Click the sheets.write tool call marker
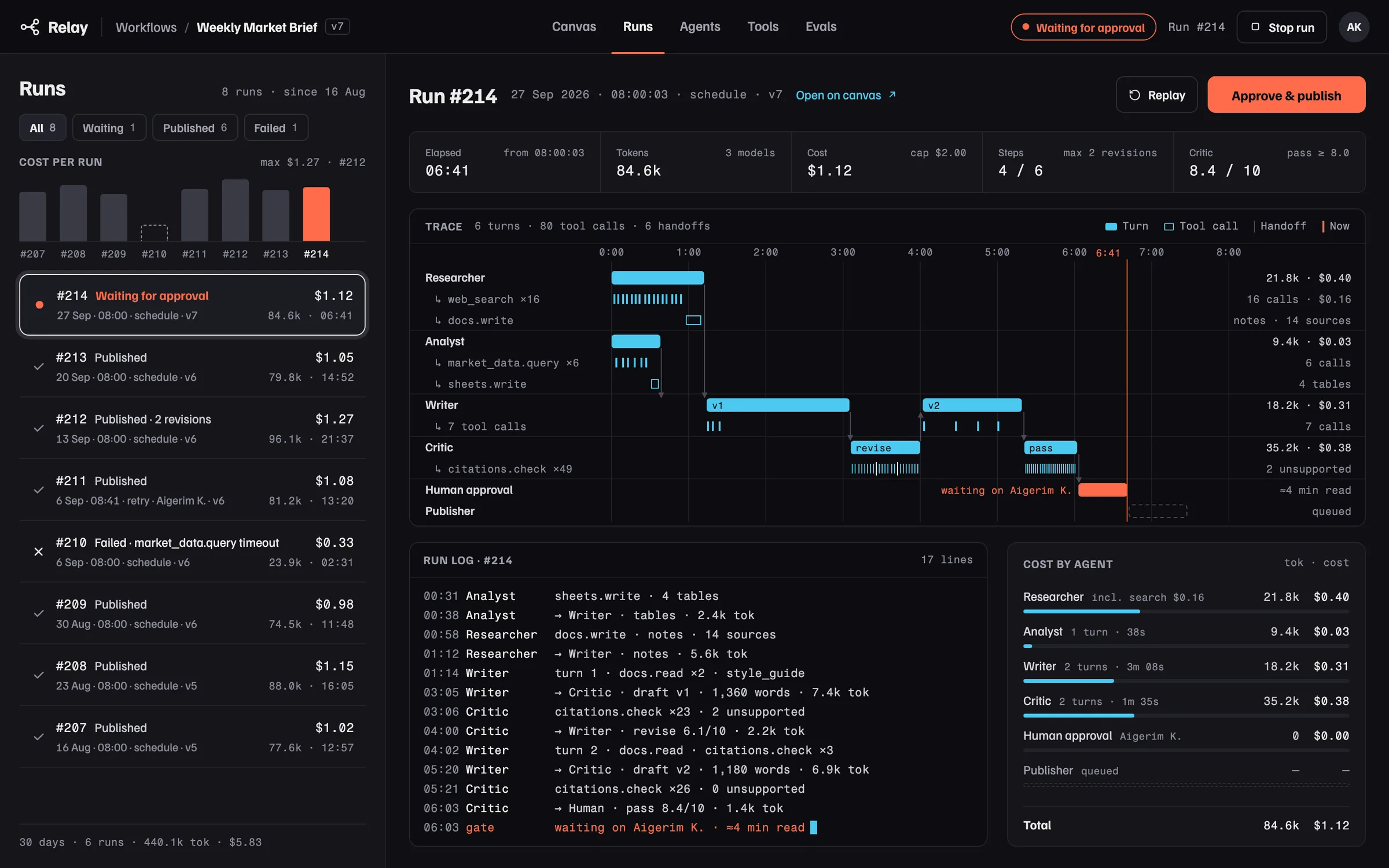This screenshot has height=868, width=1389. pyautogui.click(x=655, y=384)
